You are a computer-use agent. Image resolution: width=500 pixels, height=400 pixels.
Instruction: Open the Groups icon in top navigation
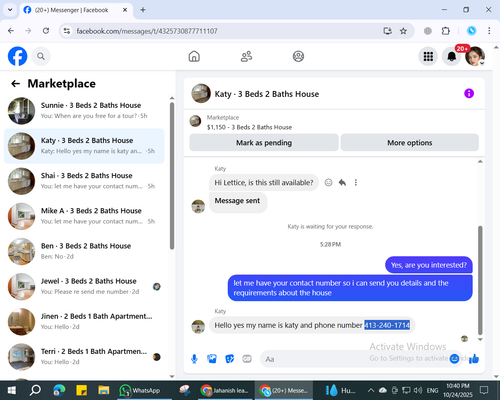[x=298, y=56]
